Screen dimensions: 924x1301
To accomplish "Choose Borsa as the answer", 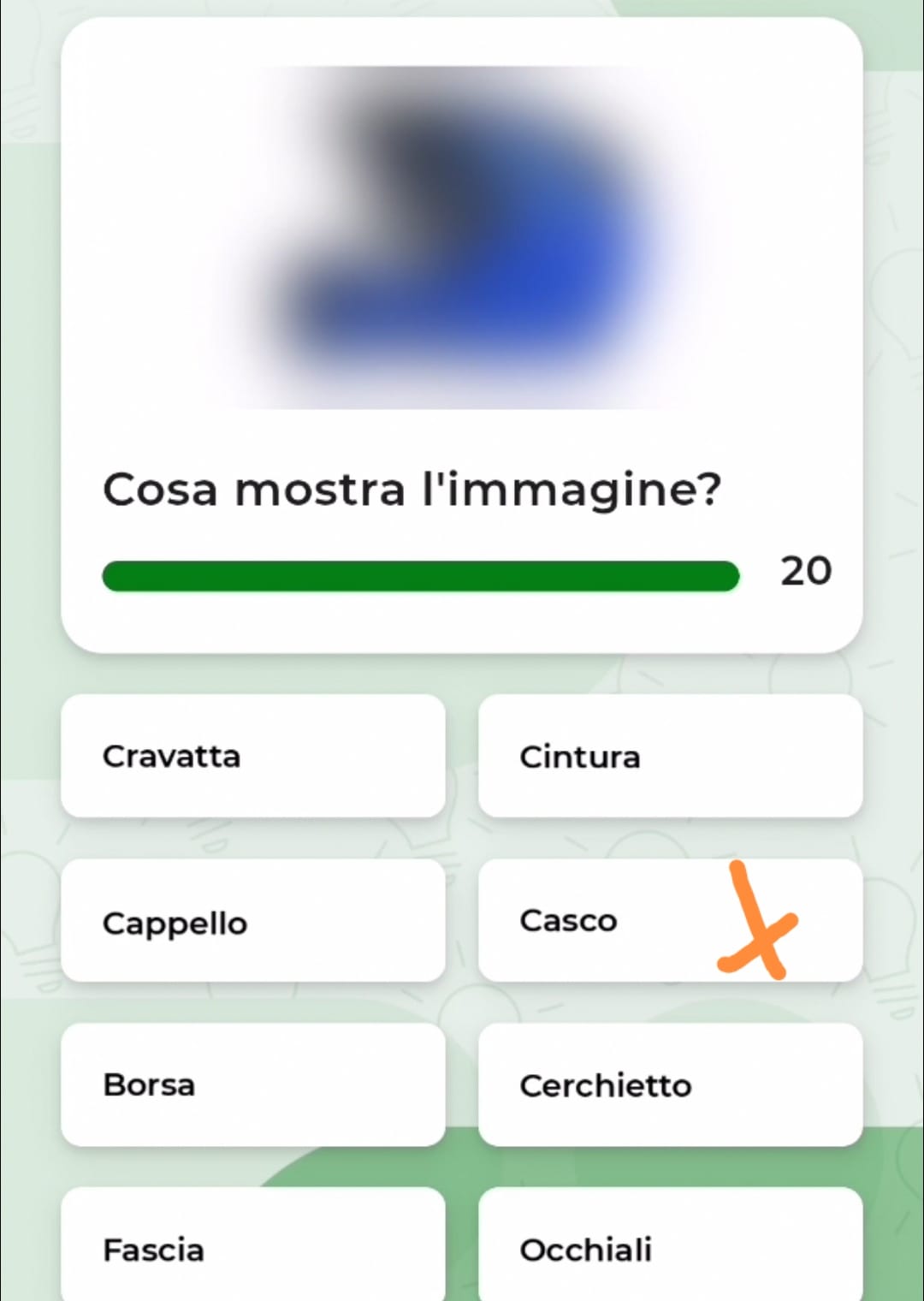I will (x=253, y=1084).
